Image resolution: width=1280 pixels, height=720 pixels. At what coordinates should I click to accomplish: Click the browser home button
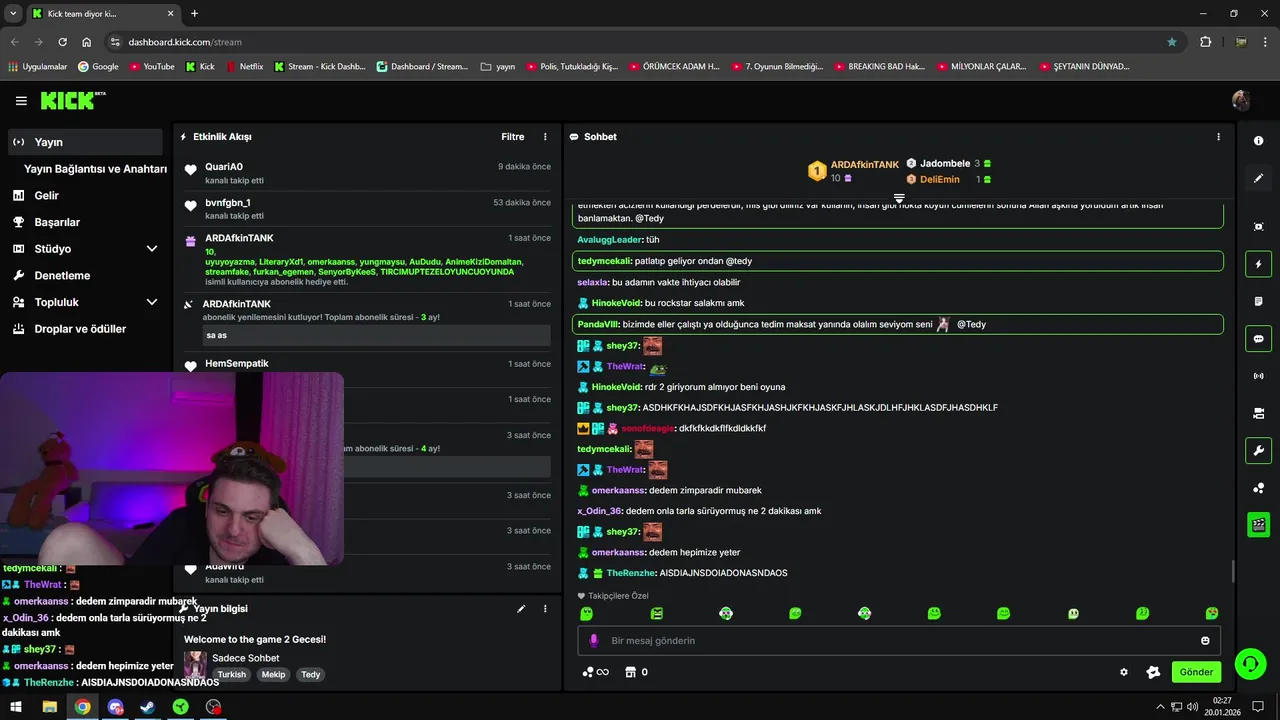tap(86, 42)
